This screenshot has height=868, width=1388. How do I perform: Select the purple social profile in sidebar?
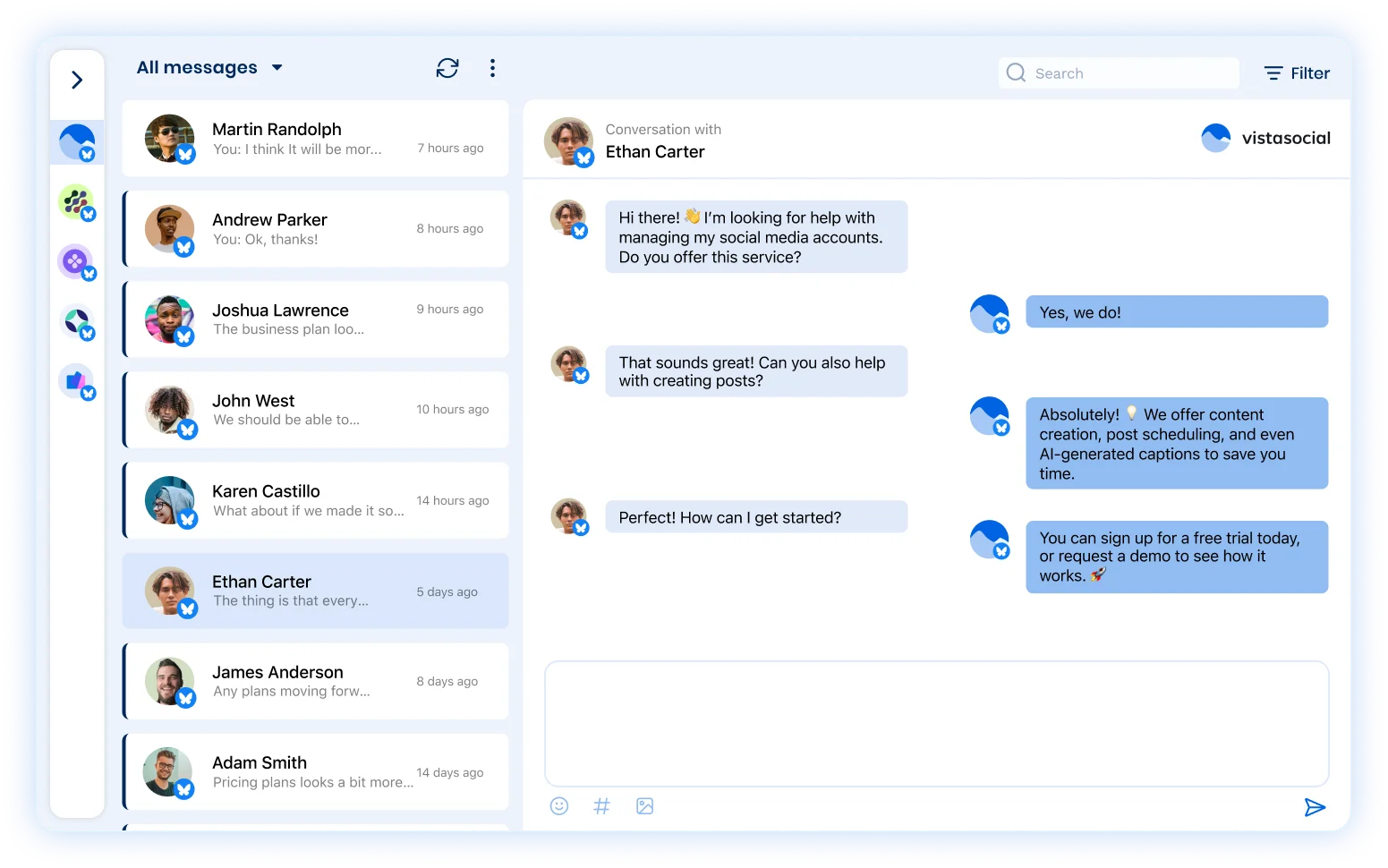pos(76,262)
